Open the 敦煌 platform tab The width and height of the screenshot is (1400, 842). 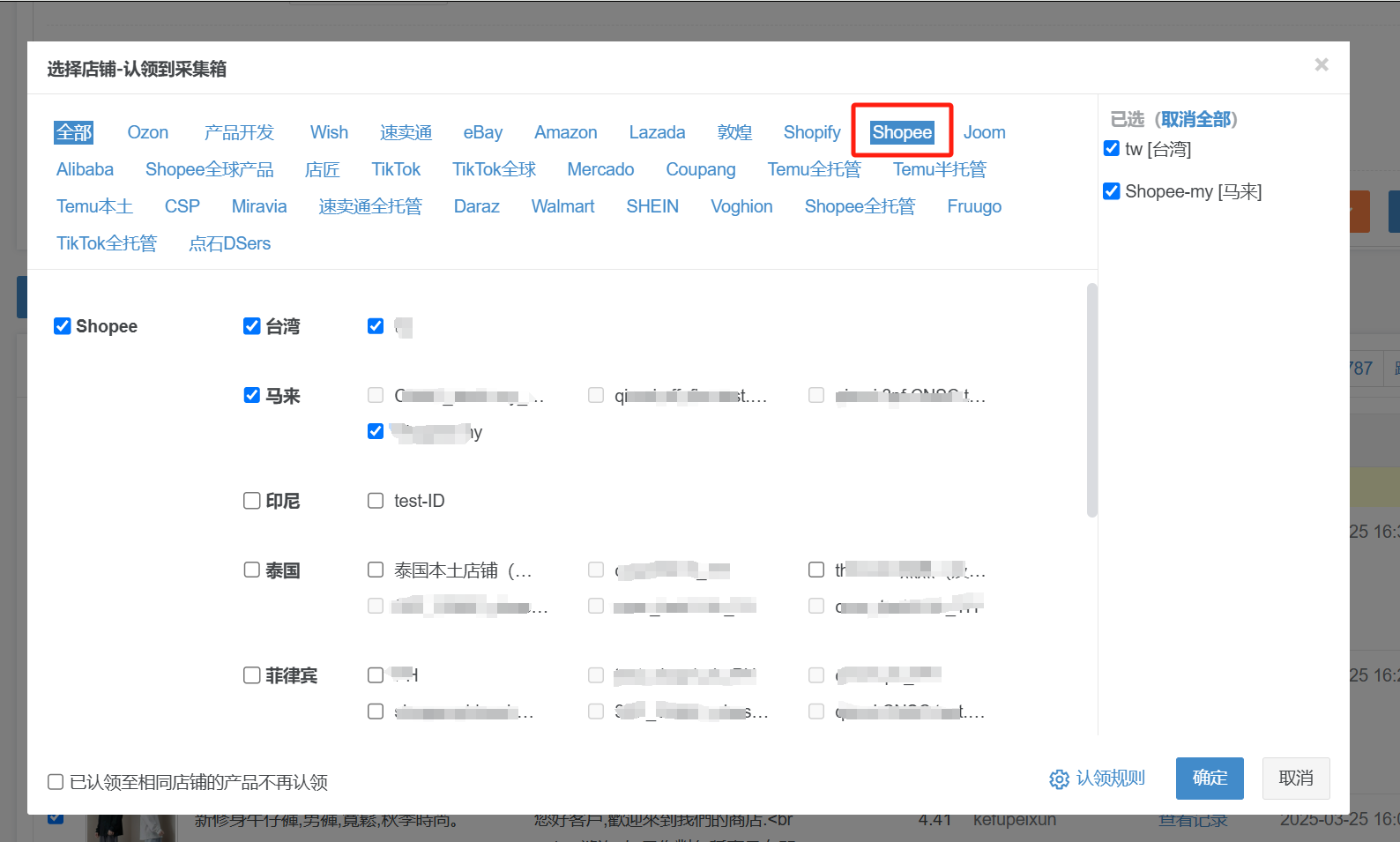[734, 132]
